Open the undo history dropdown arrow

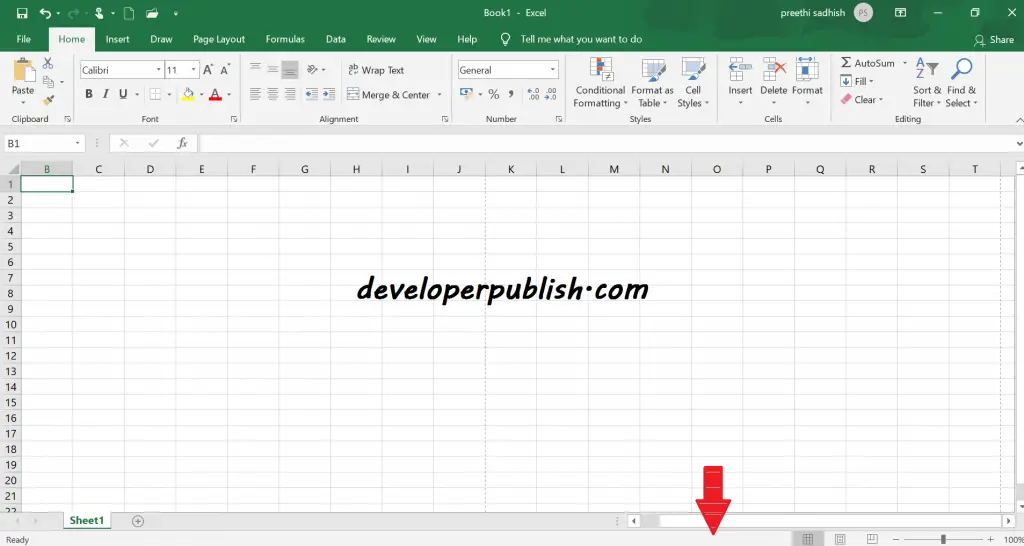click(57, 14)
